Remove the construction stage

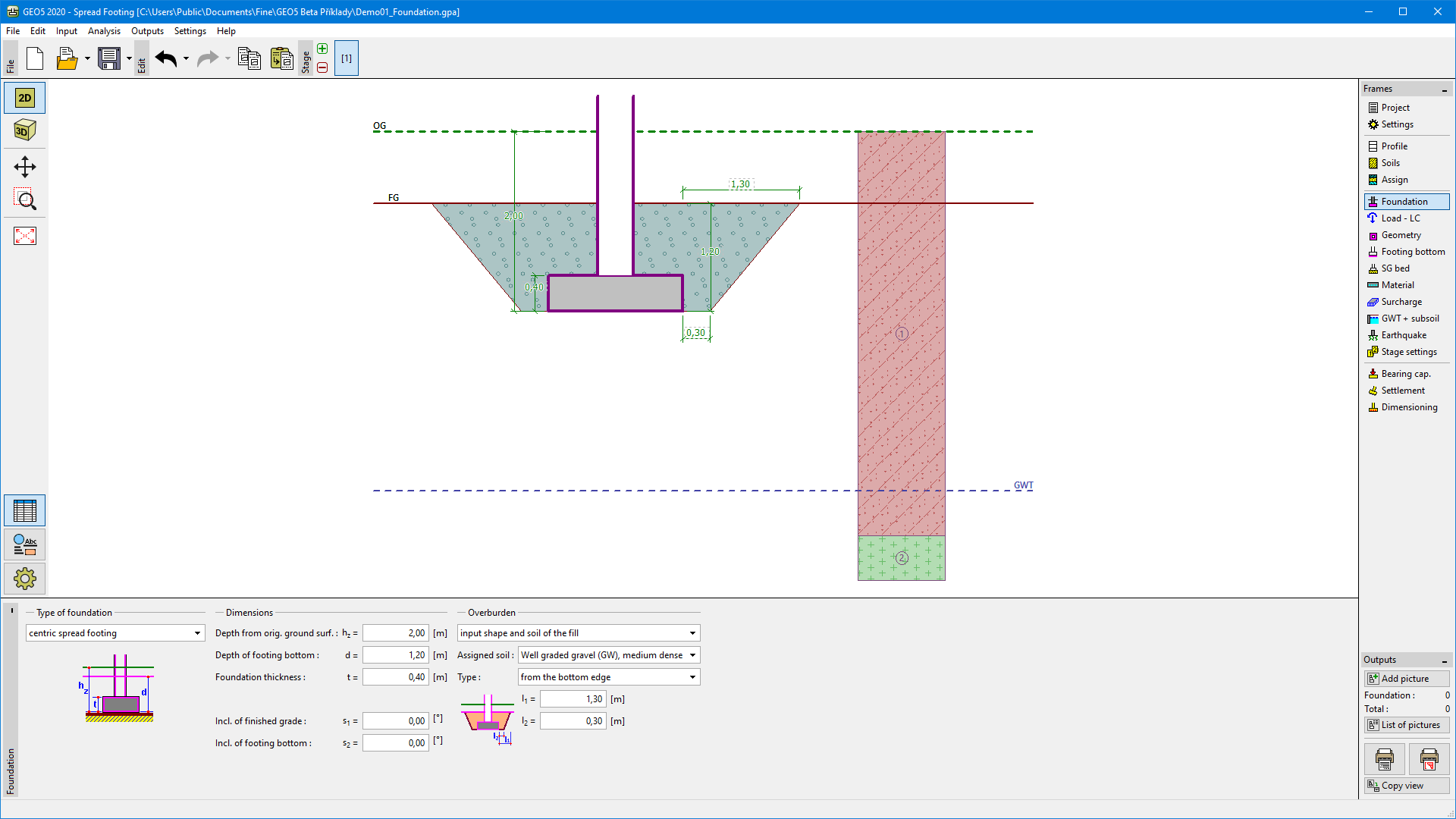pyautogui.click(x=322, y=67)
